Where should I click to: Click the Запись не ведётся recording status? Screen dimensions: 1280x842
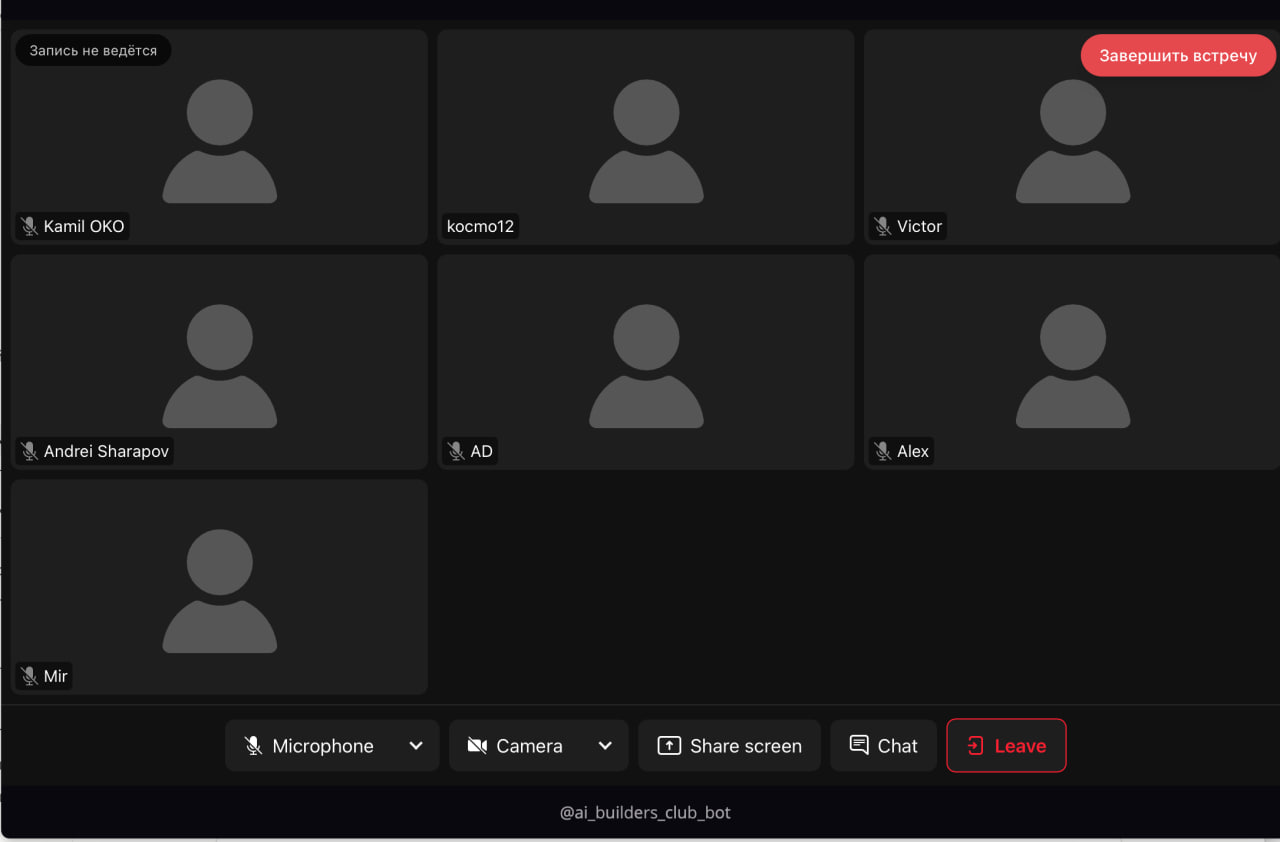(93, 51)
